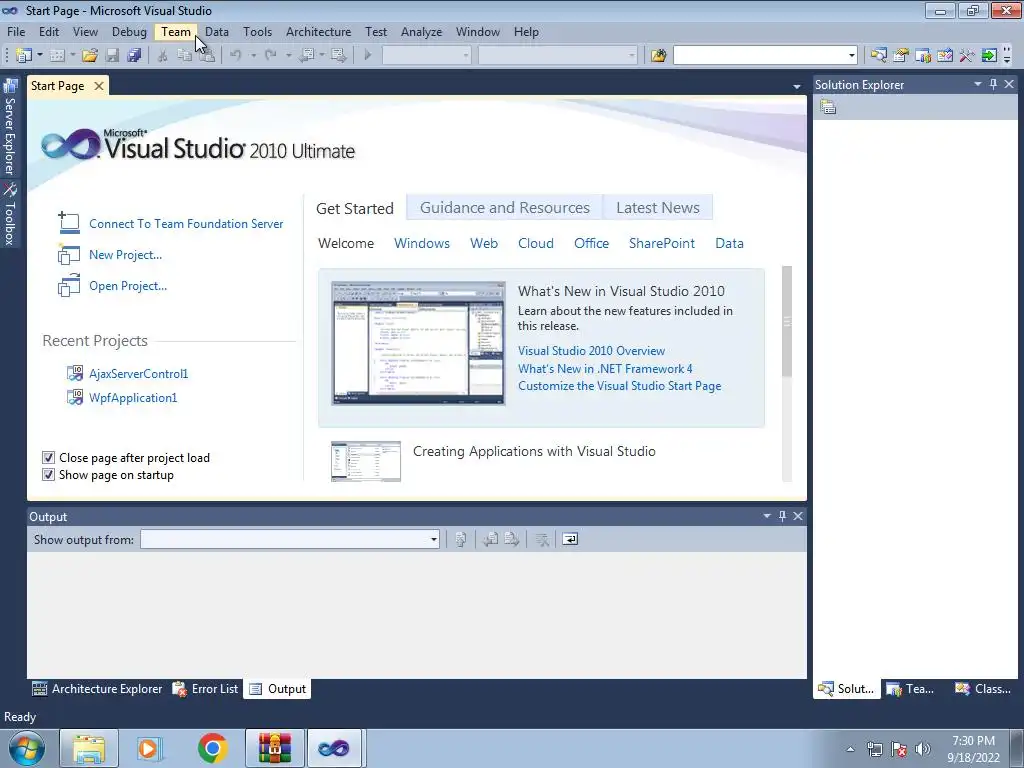
Task: Uncheck Close page after project load
Action: [x=48, y=458]
